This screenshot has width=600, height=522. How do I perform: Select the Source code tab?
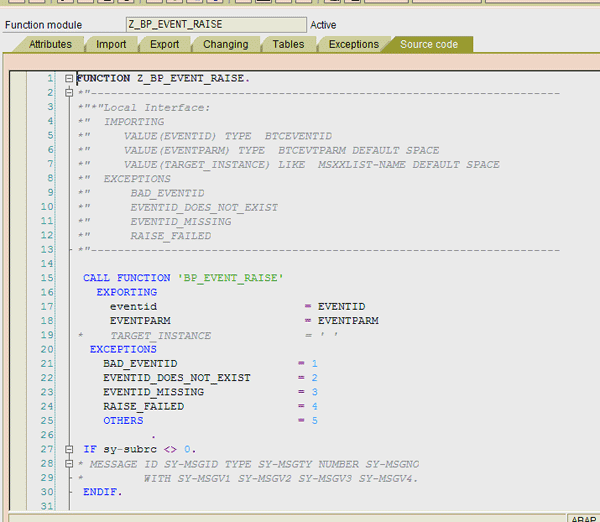(x=428, y=44)
